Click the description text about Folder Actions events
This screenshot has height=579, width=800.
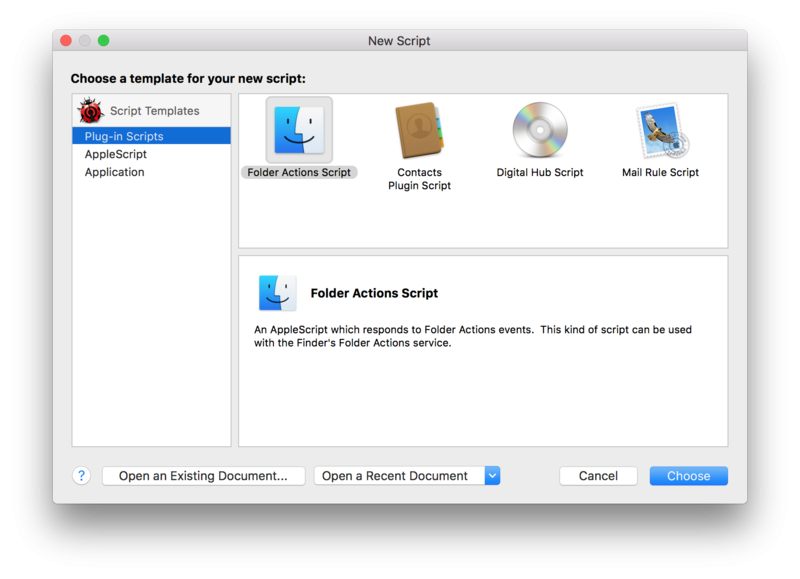click(473, 336)
